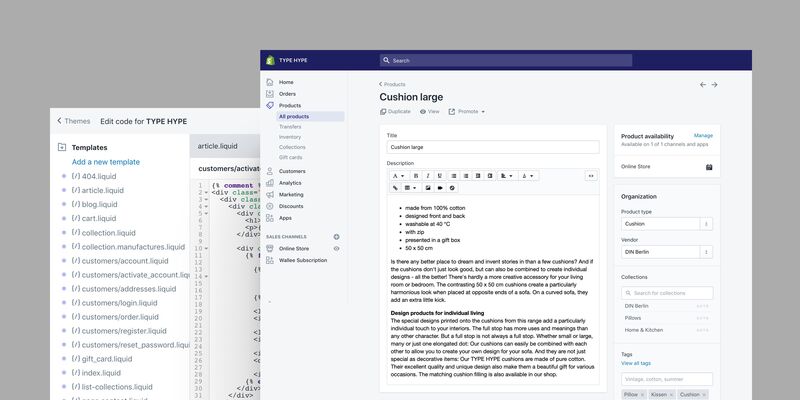Open Marketing section in sidebar

pyautogui.click(x=291, y=195)
